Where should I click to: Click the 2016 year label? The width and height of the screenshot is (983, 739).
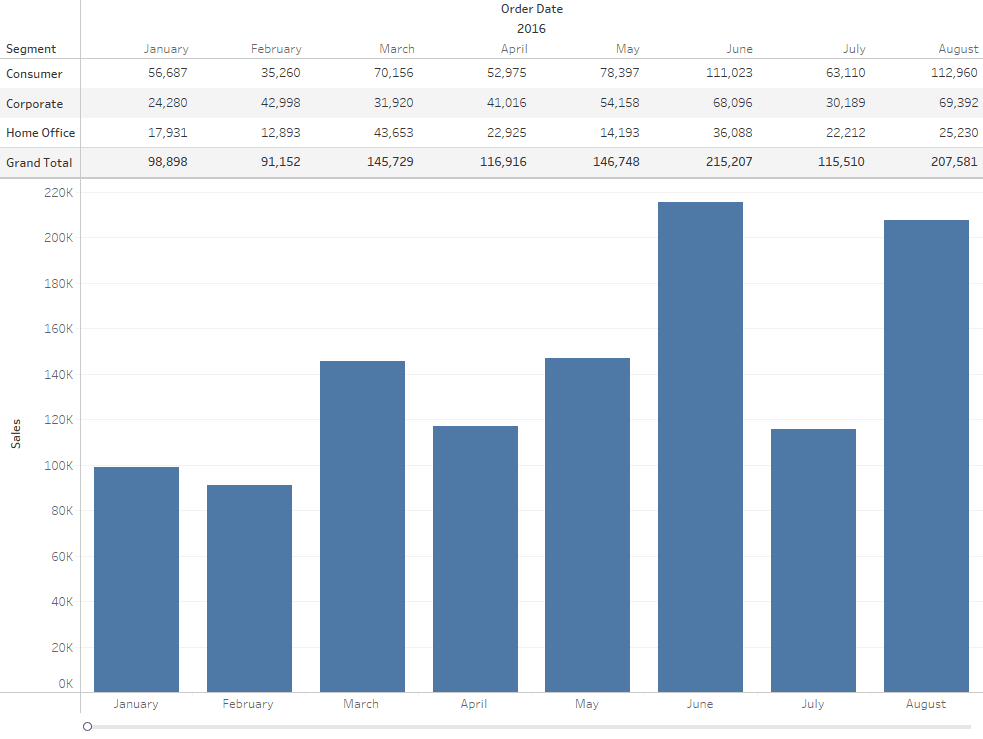531,28
